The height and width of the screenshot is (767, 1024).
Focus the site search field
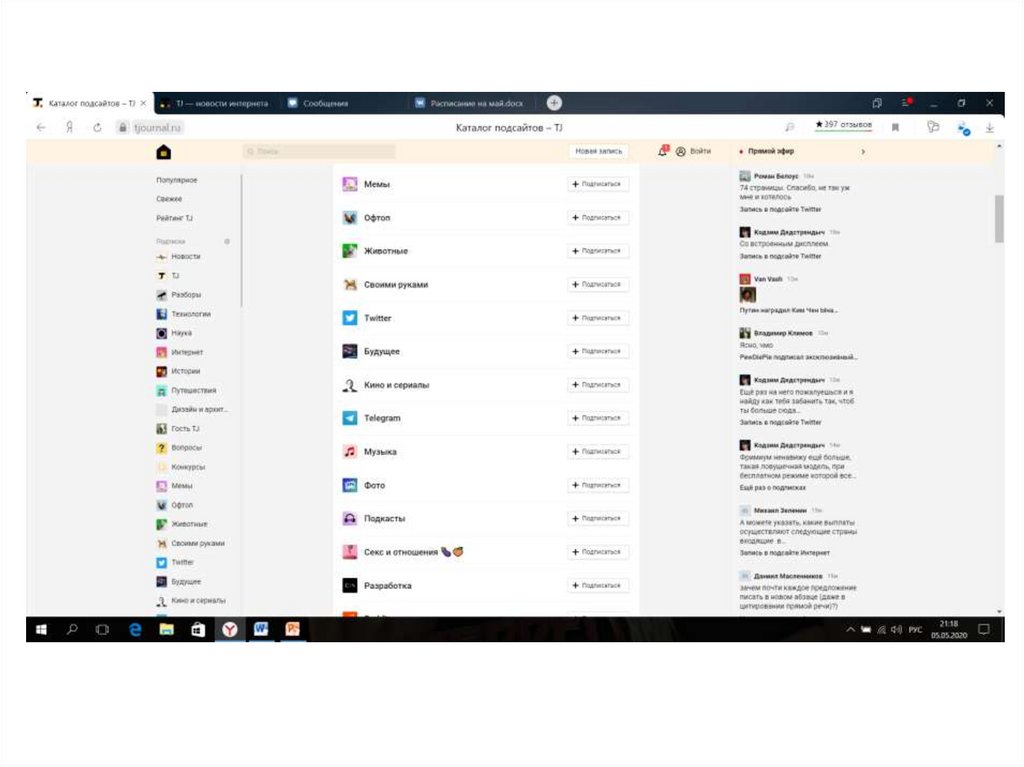coord(319,151)
